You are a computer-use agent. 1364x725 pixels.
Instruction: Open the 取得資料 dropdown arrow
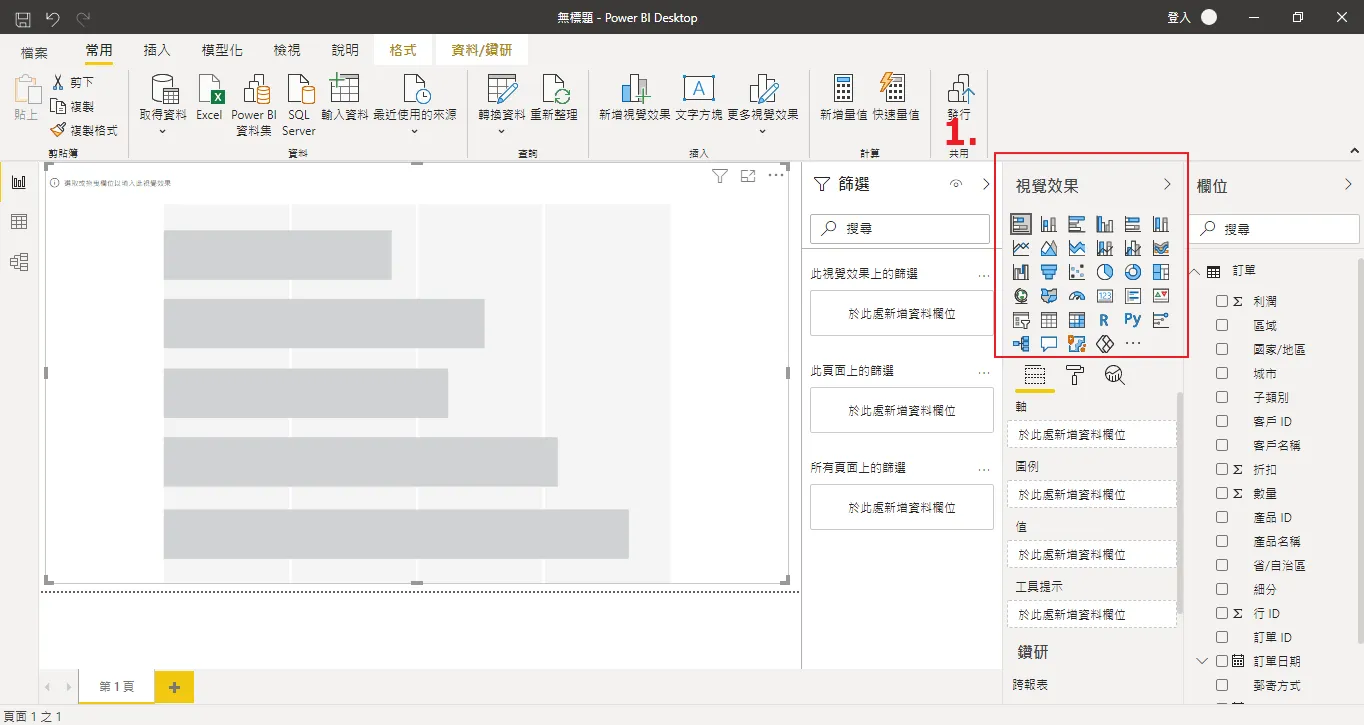(x=163, y=131)
